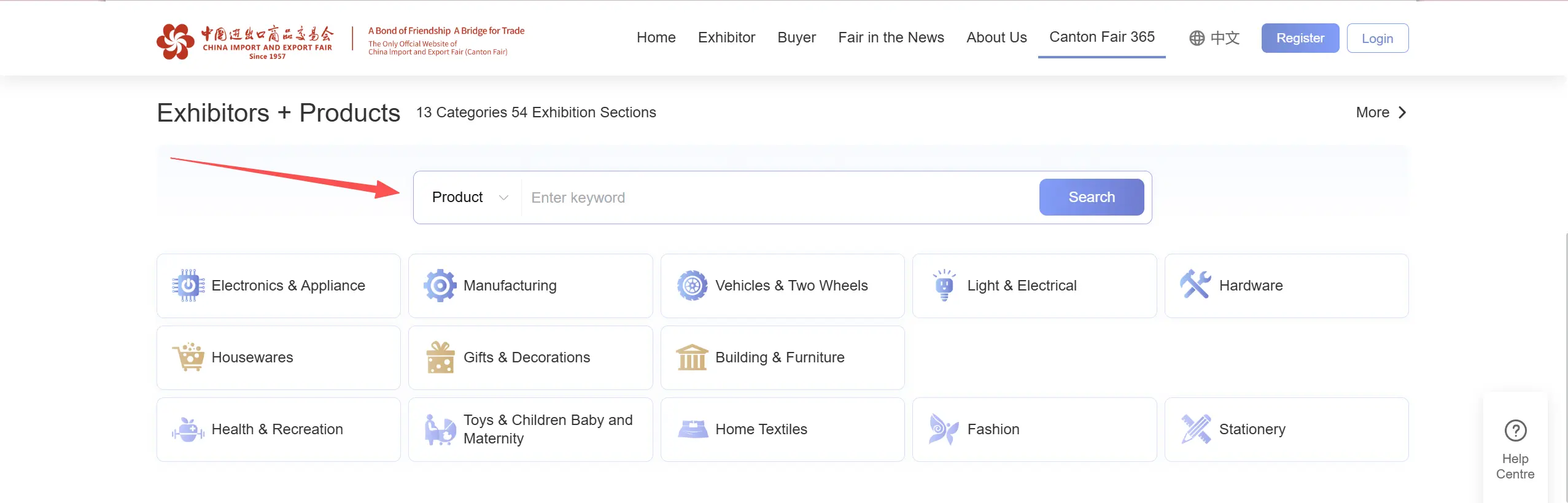Click the Hardware tools icon
Image resolution: width=1568 pixels, height=503 pixels.
pyautogui.click(x=1196, y=284)
